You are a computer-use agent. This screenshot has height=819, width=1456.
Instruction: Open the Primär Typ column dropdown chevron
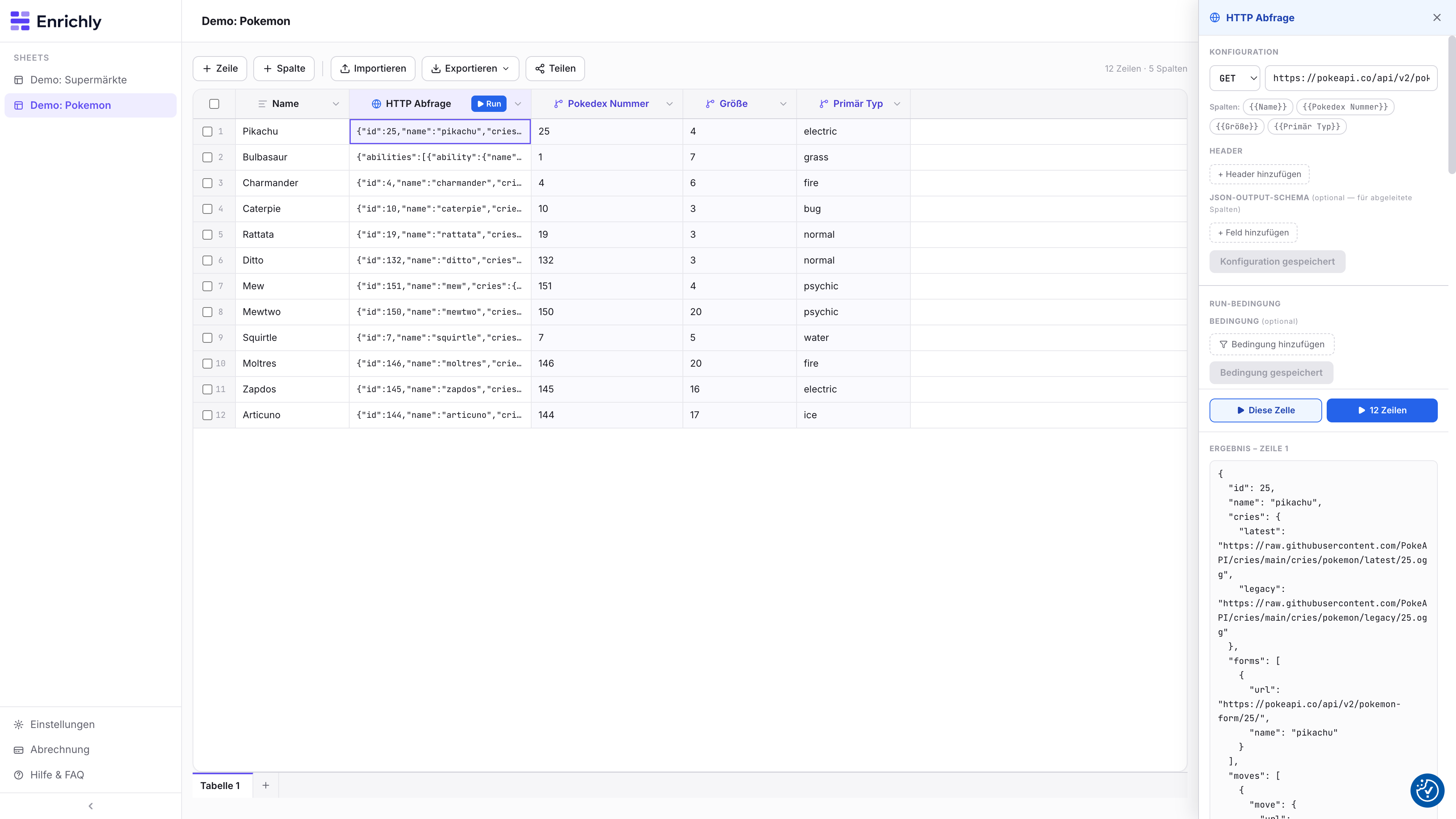897,104
